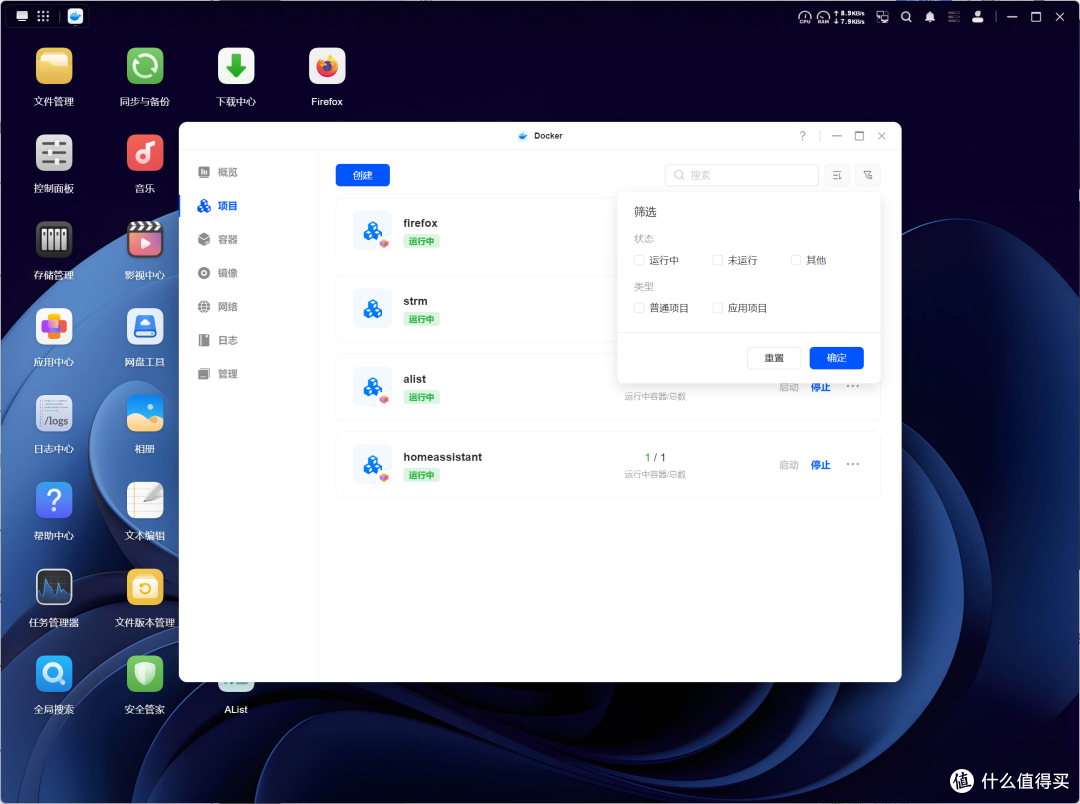Open the 全局搜索 desktop icon
This screenshot has width=1080, height=804.
tap(54, 674)
